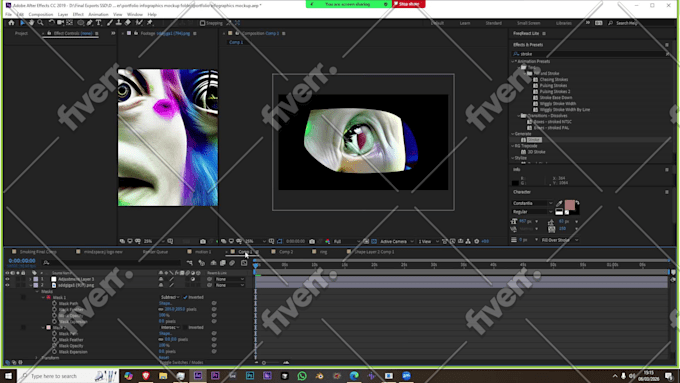Viewport: 680px width, 383px height.
Task: Select the Type text tool
Action: (98, 23)
